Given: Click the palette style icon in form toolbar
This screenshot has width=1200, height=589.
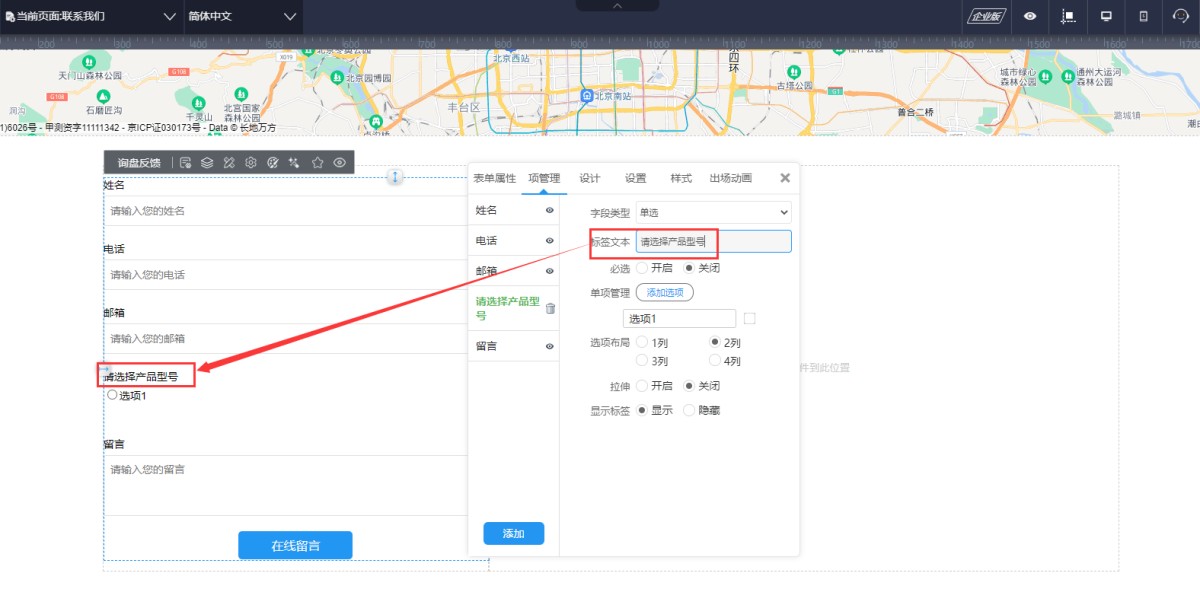Looking at the screenshot, I should click(x=273, y=162).
